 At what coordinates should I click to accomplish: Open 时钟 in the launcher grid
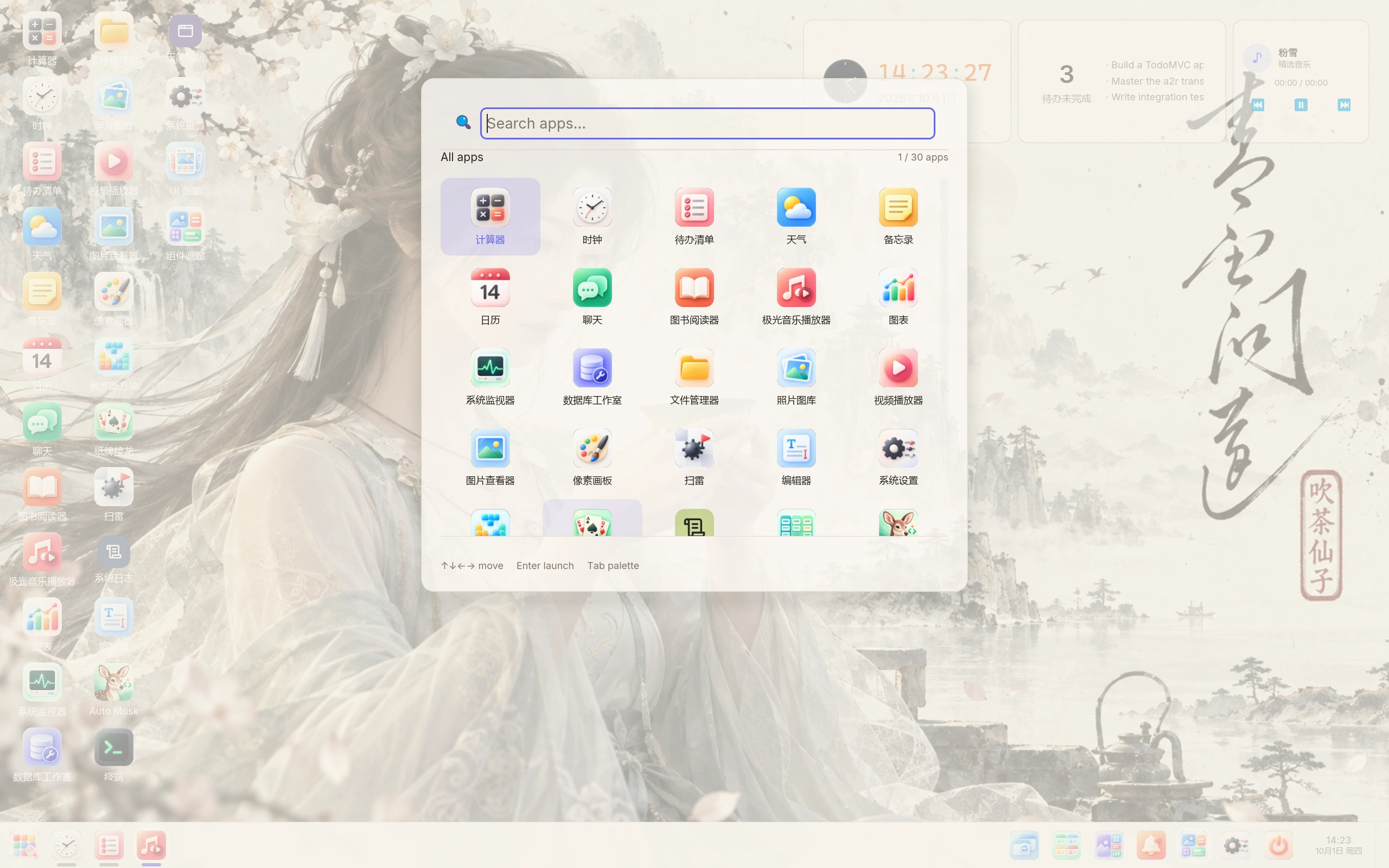pyautogui.click(x=592, y=216)
